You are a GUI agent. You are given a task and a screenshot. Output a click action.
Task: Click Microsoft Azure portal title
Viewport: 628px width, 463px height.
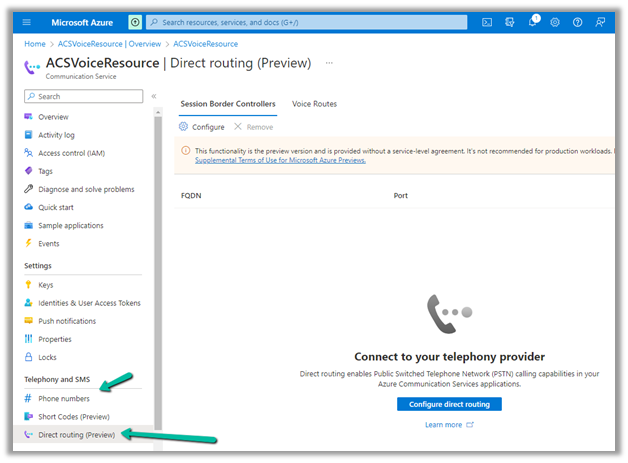point(82,22)
